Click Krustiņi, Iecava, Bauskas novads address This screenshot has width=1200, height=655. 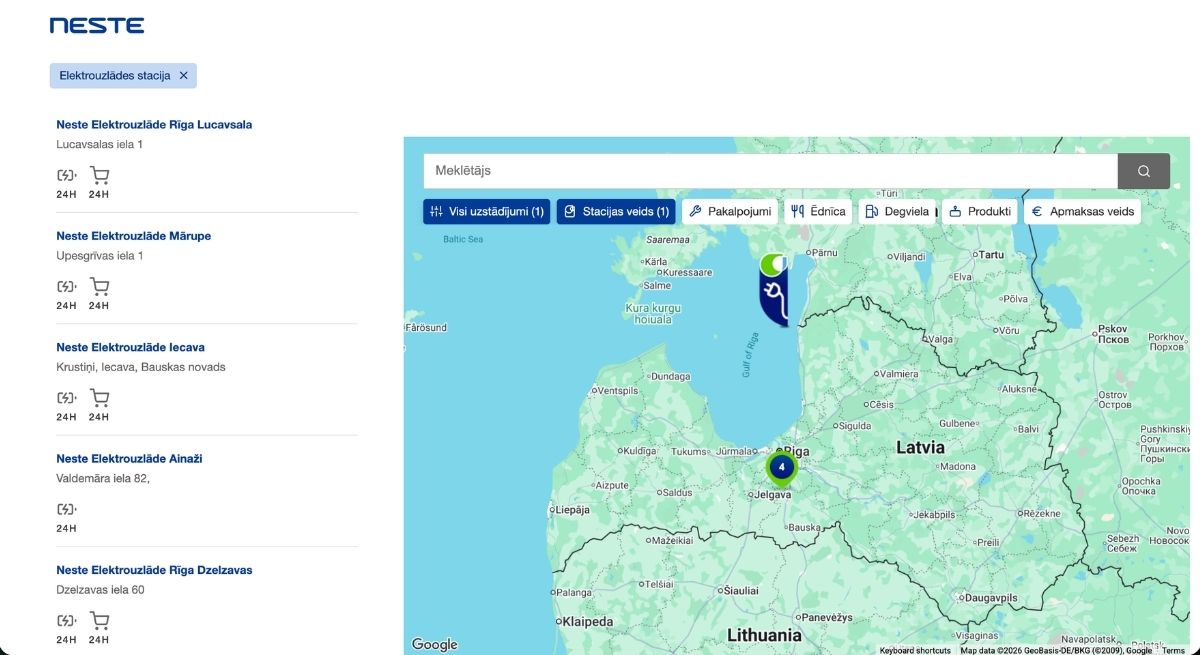[141, 367]
